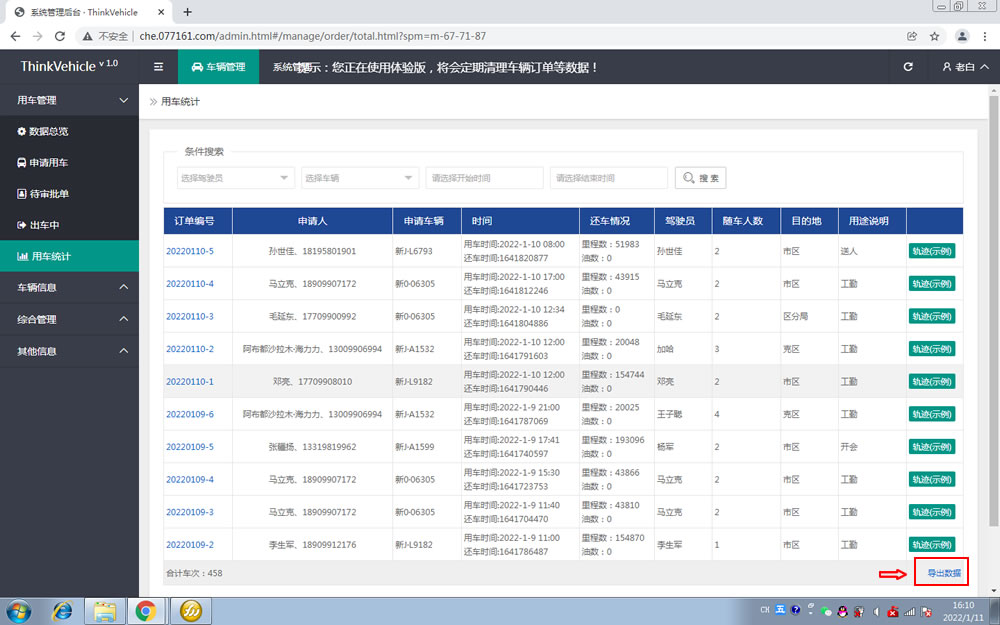Expand the 车辆信息 sidebar section

[70, 288]
